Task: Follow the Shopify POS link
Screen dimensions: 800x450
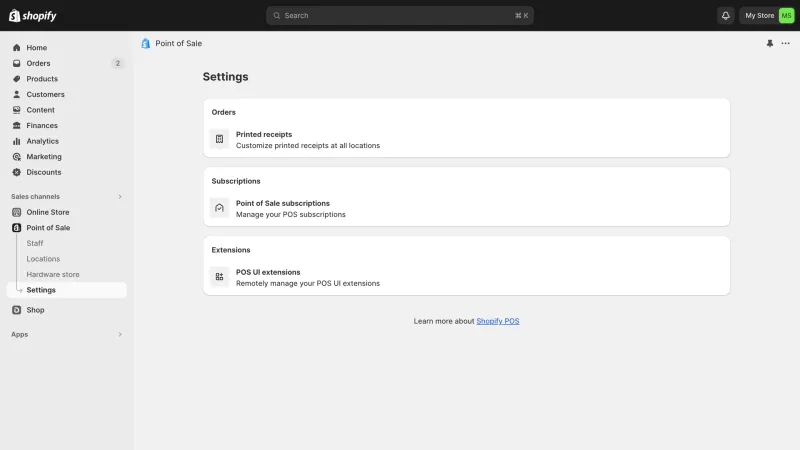Action: coord(497,321)
